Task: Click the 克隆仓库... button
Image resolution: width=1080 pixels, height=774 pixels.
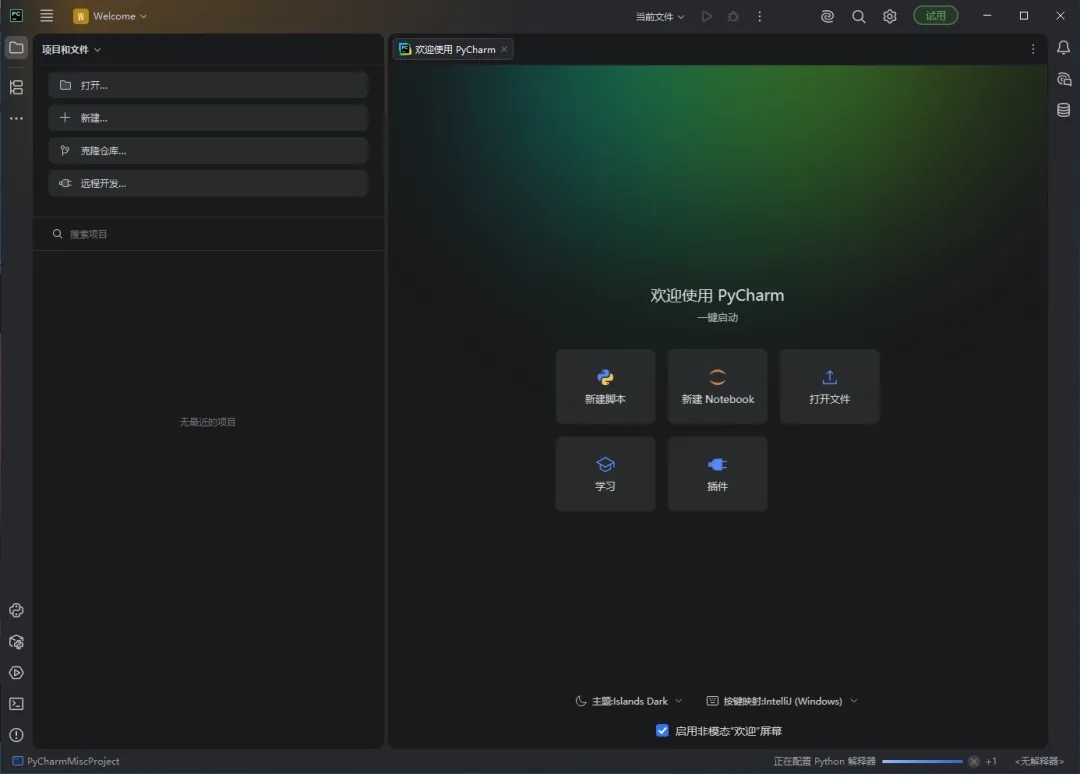Action: [208, 151]
